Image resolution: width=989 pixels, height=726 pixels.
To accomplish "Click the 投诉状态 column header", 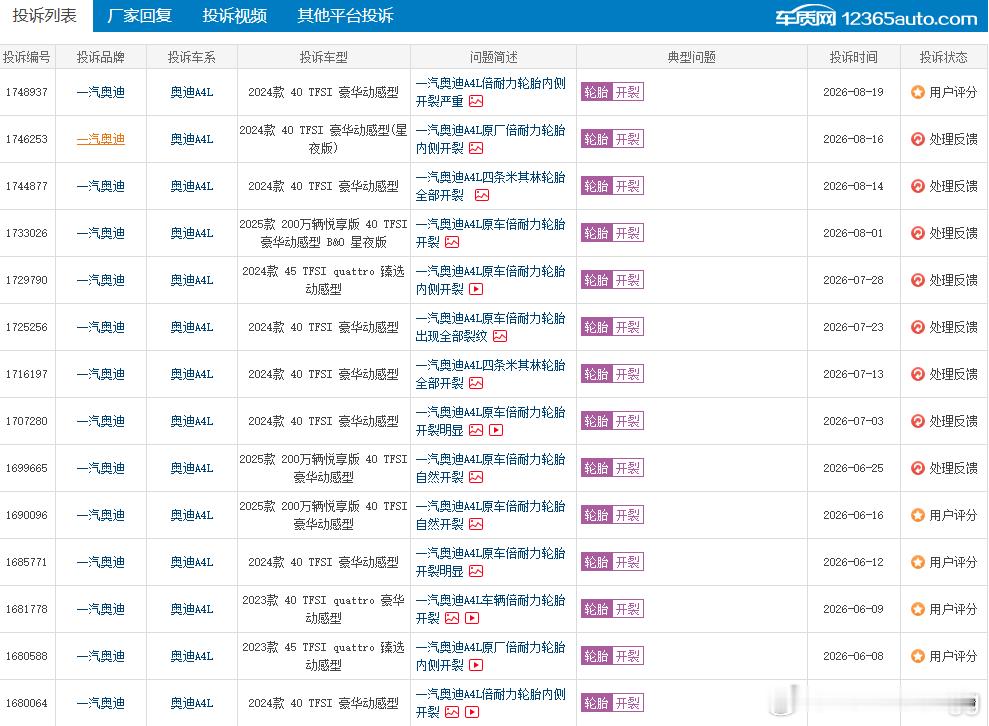I will 944,57.
